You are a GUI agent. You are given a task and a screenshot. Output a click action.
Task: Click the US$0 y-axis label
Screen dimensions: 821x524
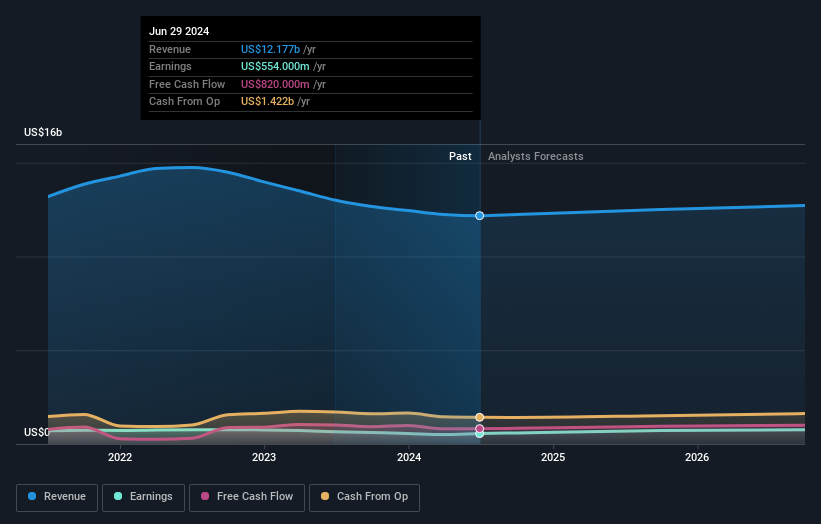pos(36,432)
